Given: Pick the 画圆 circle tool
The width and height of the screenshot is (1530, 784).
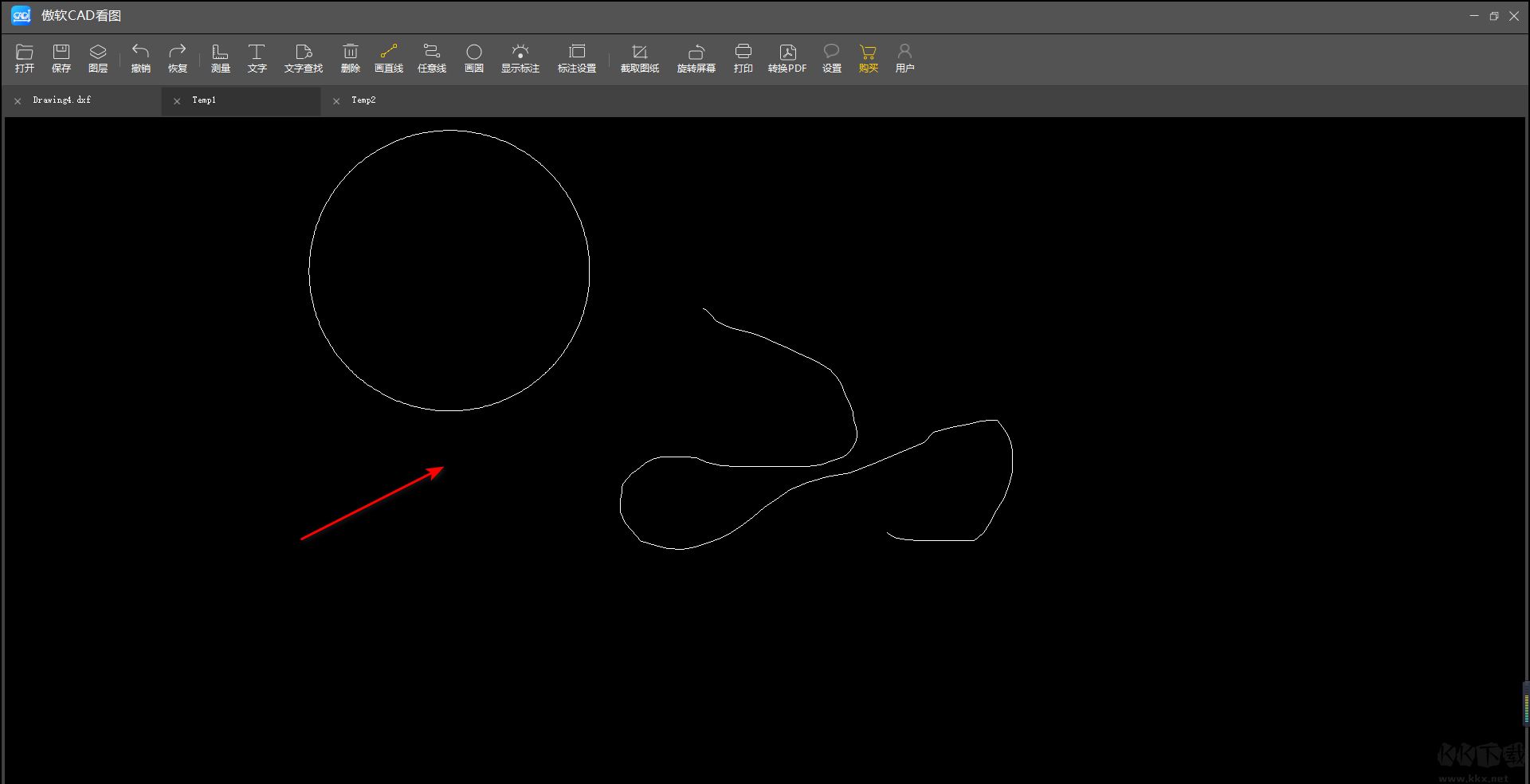Looking at the screenshot, I should tap(474, 58).
